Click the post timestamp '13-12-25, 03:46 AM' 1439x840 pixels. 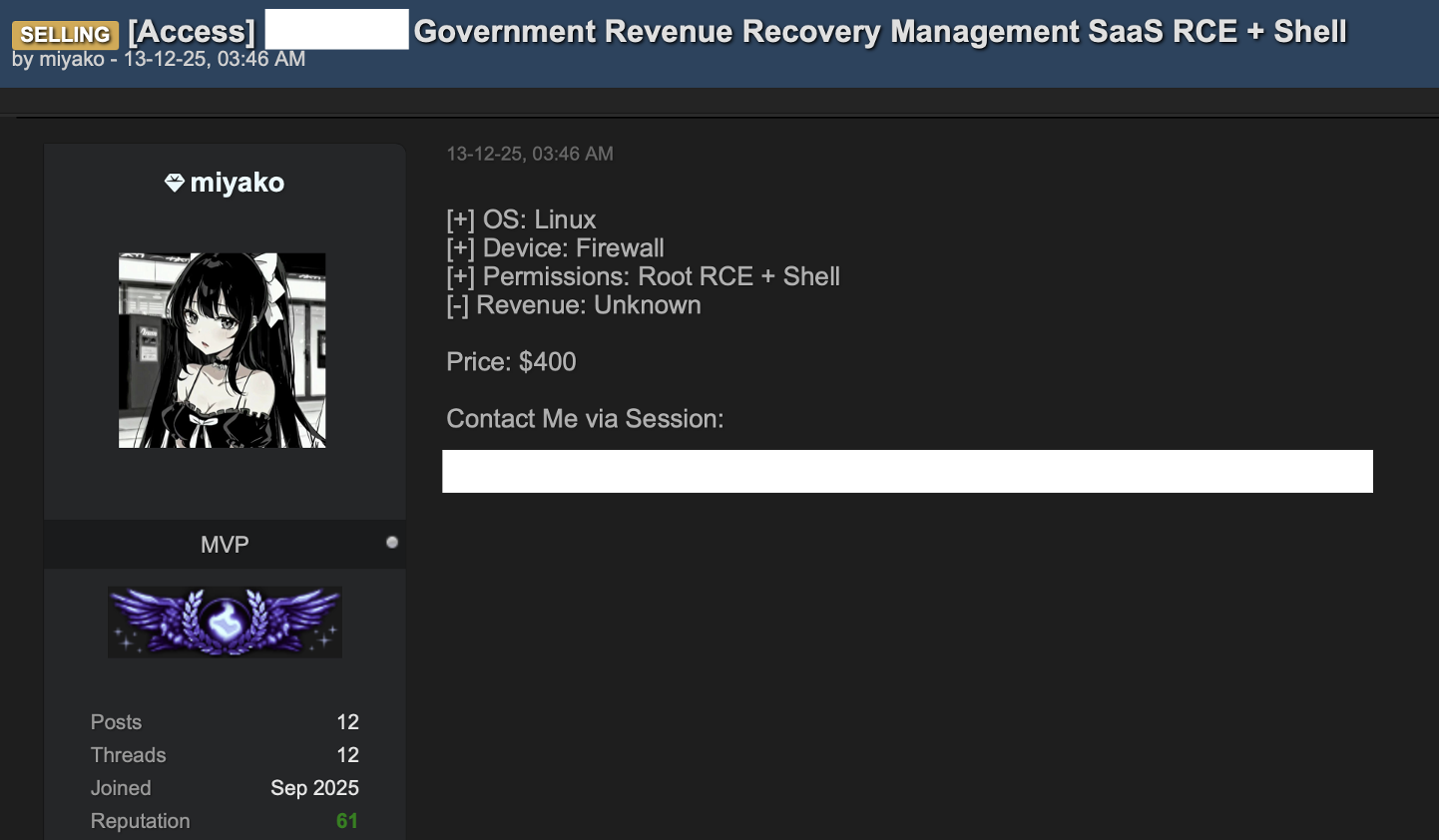[530, 154]
